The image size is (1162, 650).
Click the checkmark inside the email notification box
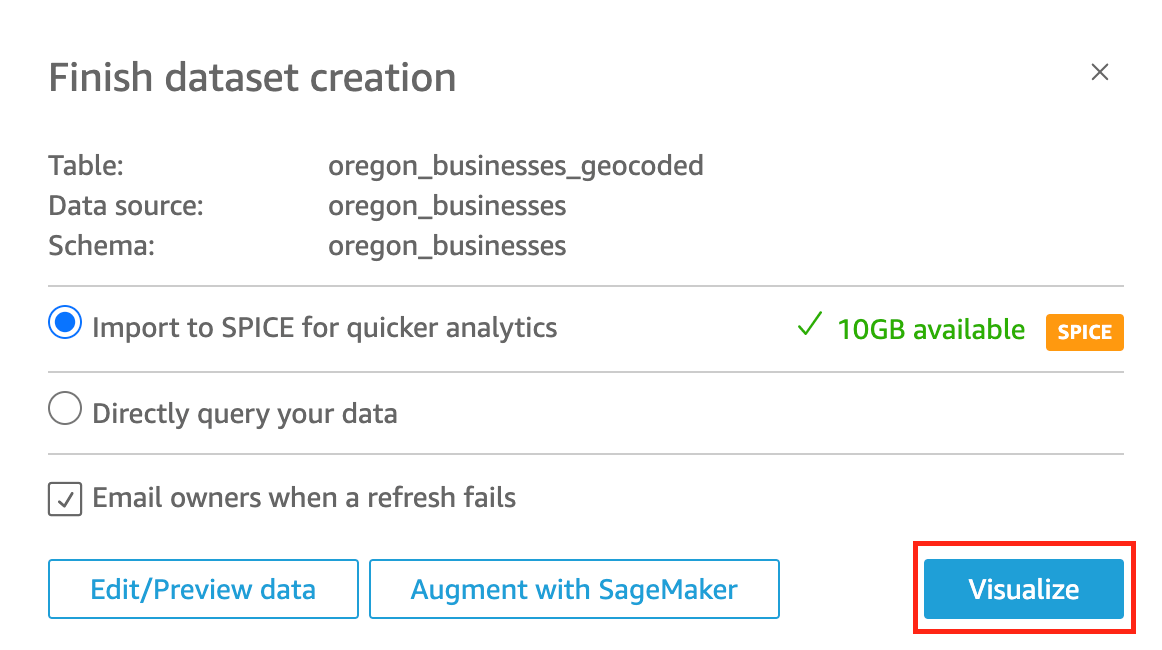coord(64,499)
